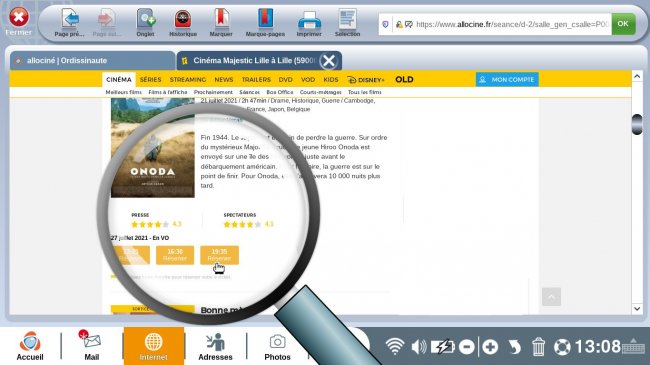This screenshot has height=365, width=650.
Task: Reserve the 19:35 showtime
Action: coord(219,255)
